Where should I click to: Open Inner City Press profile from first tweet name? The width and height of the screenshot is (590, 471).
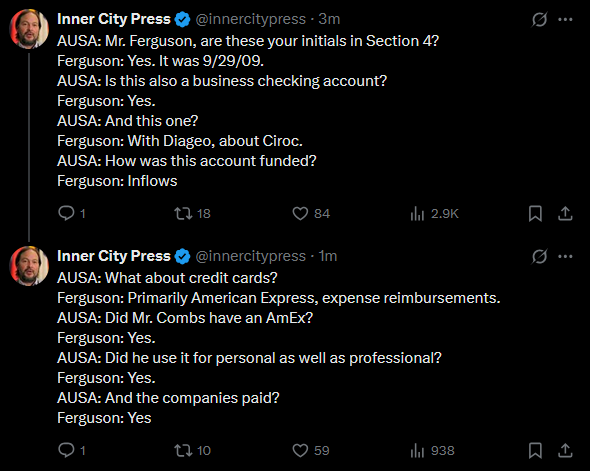[x=114, y=19]
